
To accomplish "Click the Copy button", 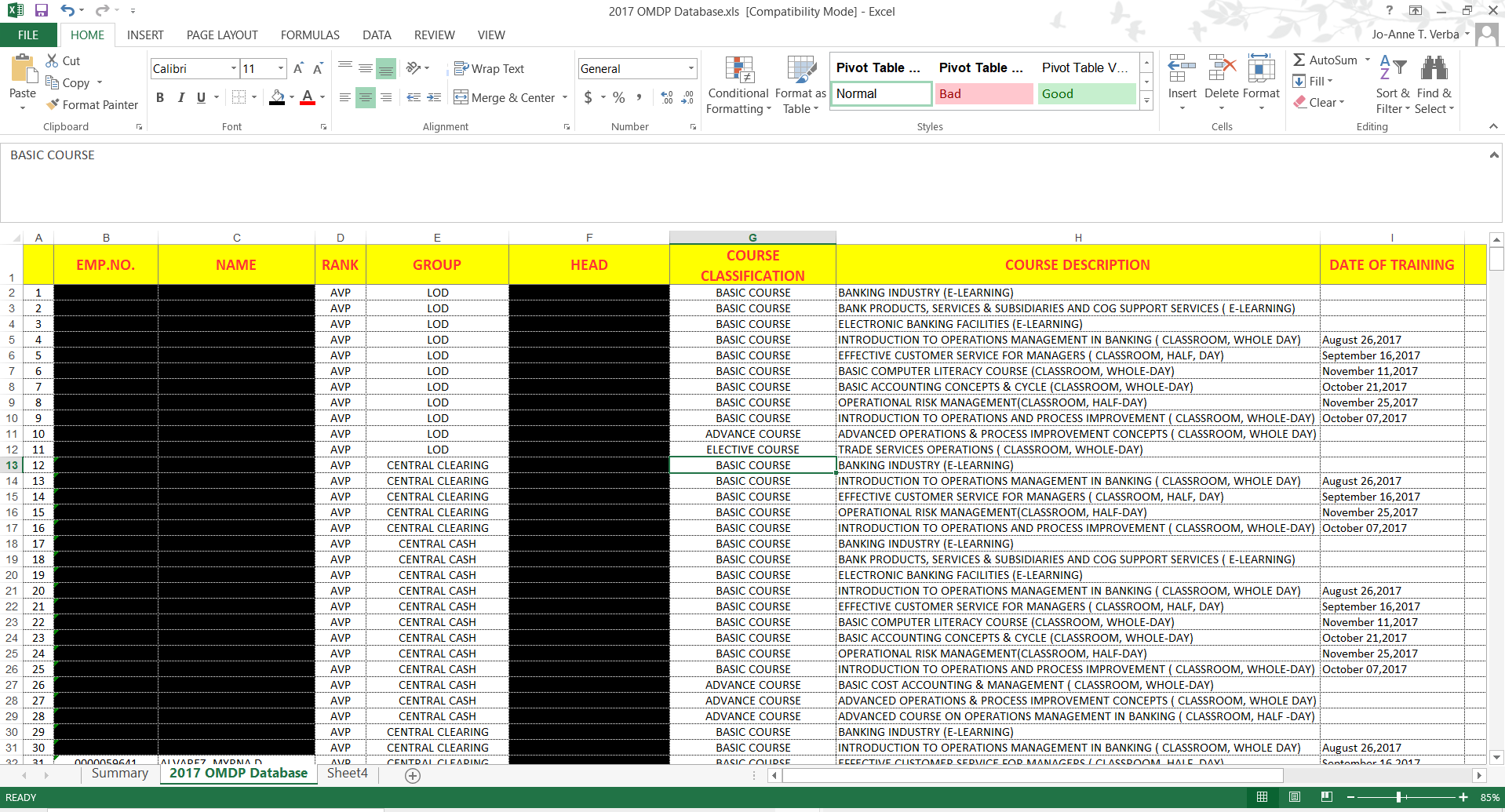I will click(x=67, y=82).
